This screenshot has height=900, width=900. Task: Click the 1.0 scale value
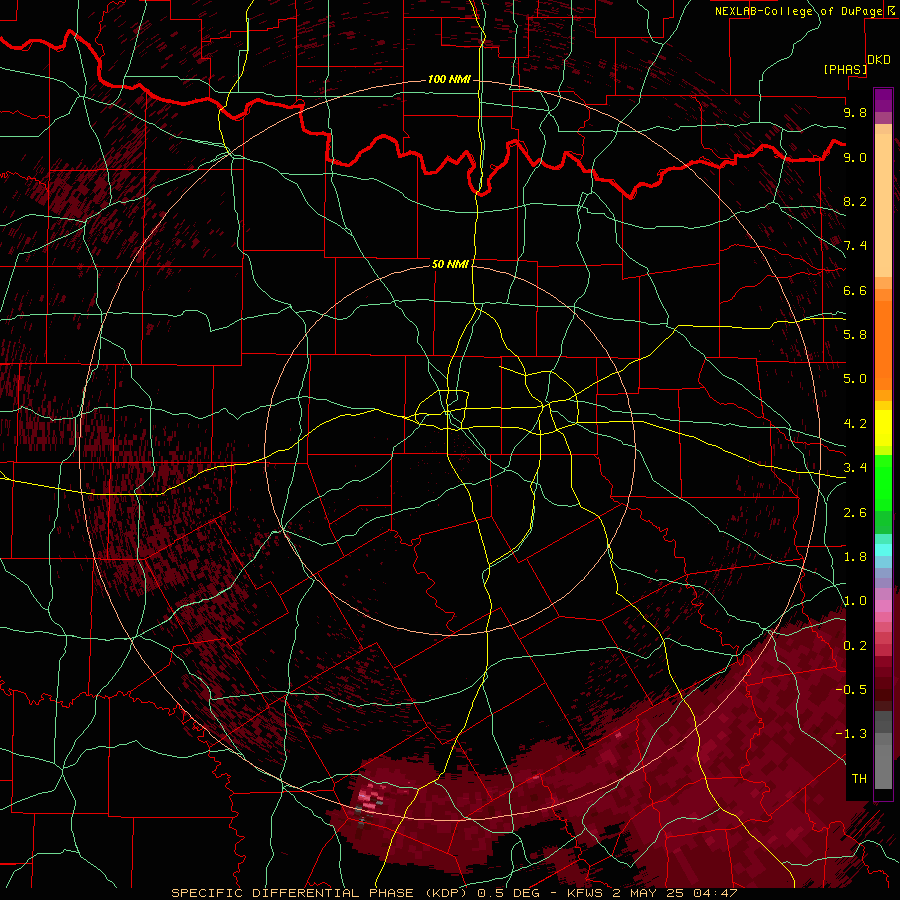[855, 601]
